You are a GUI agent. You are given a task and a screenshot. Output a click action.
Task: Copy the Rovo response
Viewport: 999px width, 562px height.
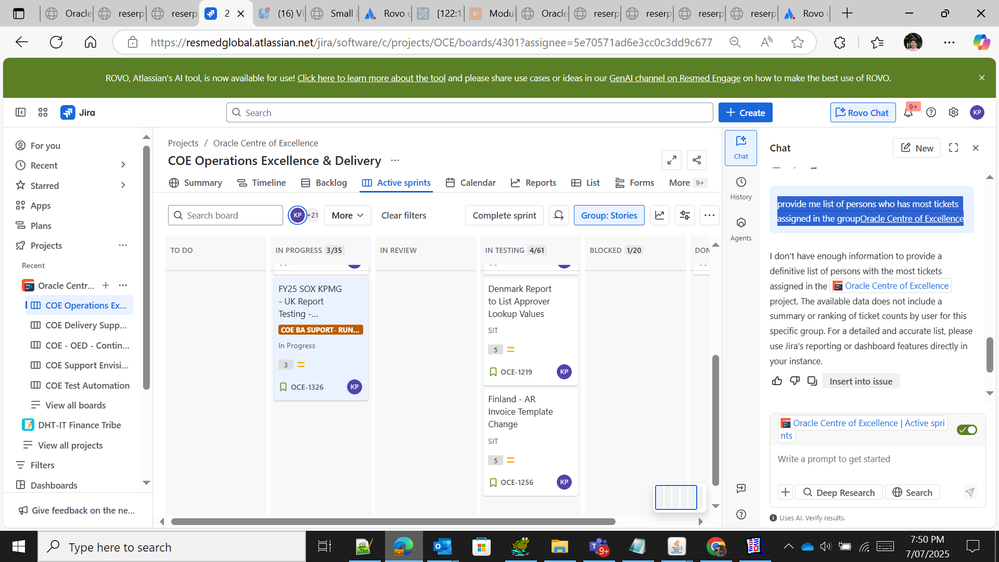(x=812, y=381)
